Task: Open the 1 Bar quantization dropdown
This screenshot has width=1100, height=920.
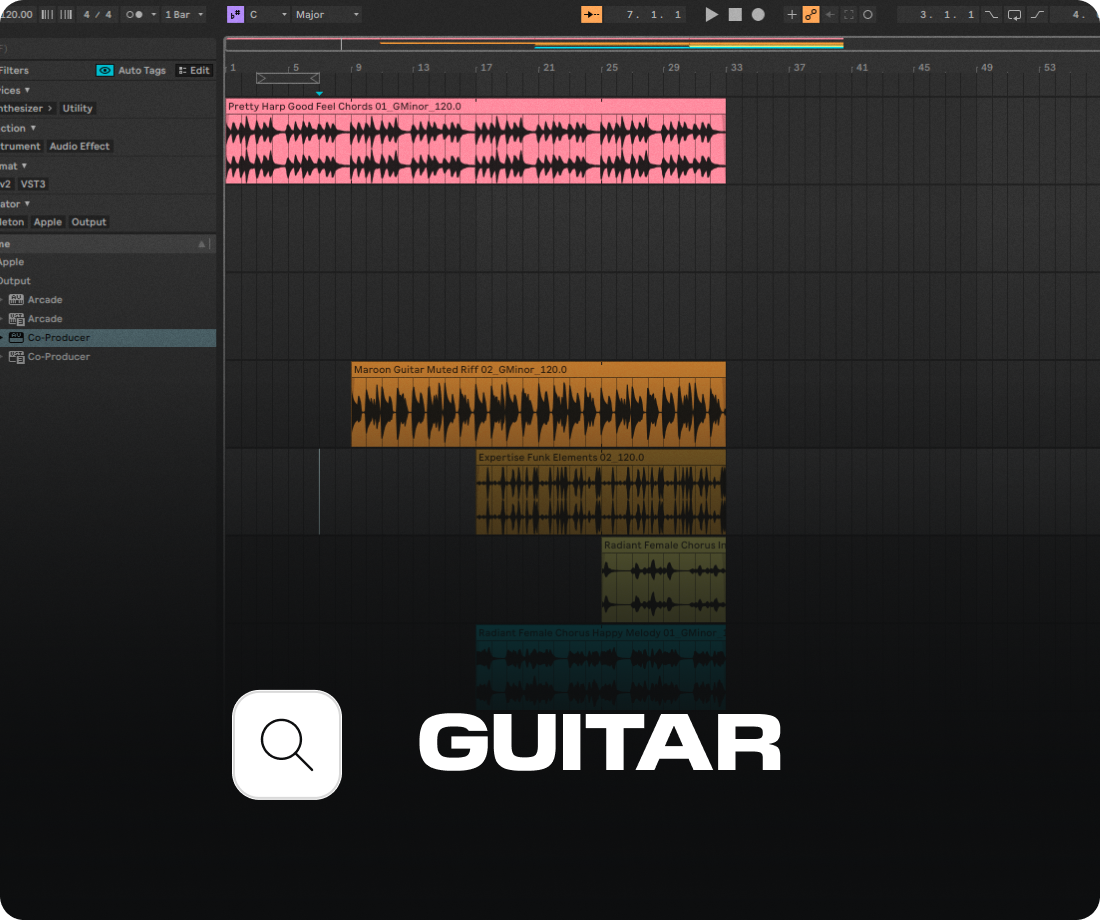Action: 182,14
